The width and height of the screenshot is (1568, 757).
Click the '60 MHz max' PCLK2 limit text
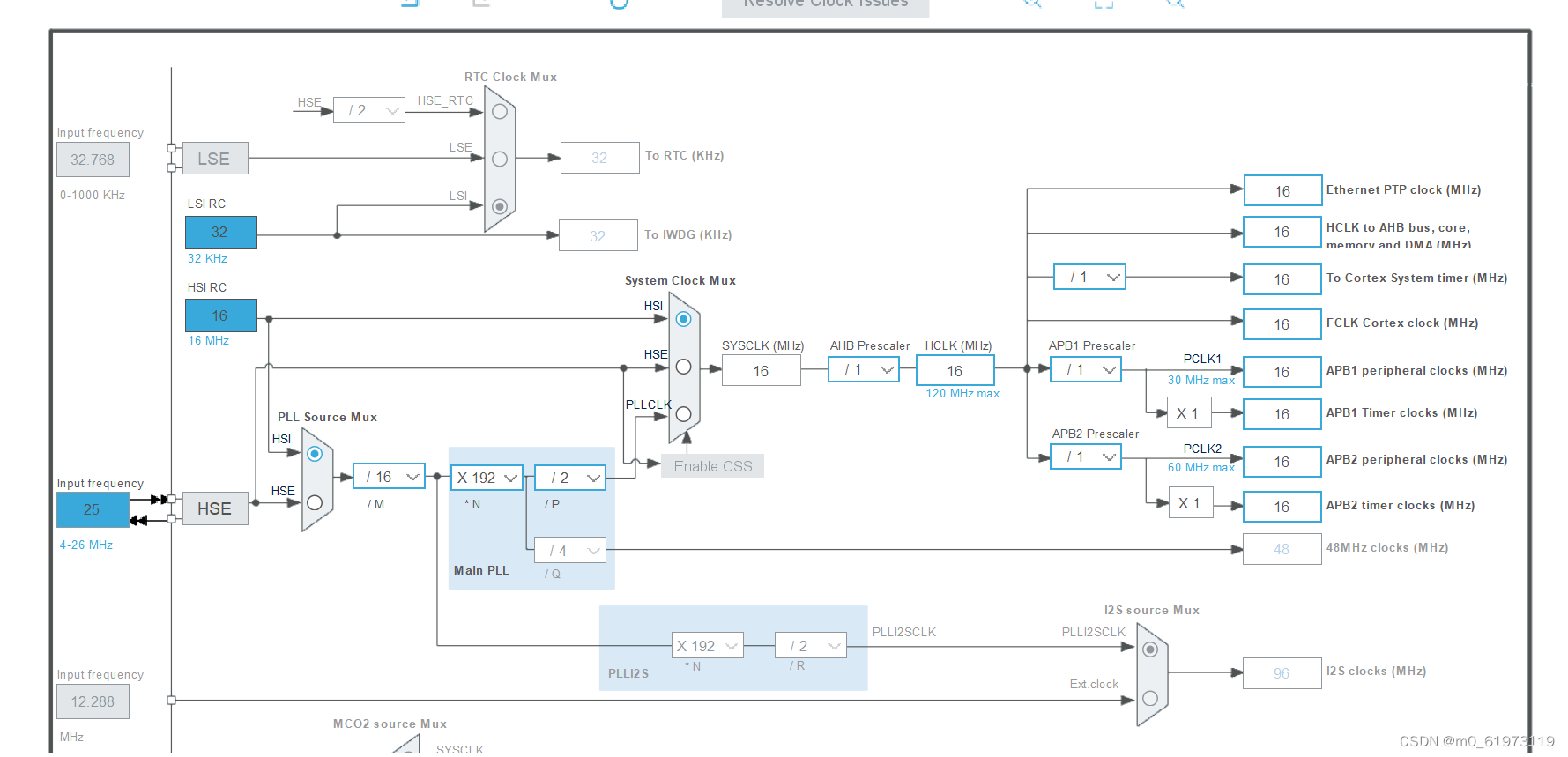[x=1201, y=467]
